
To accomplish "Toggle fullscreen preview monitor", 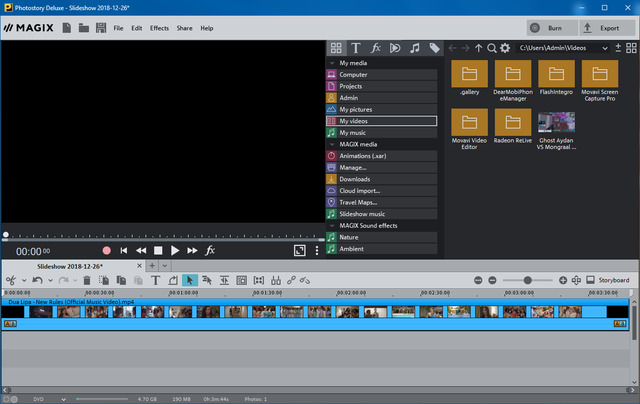I will click(300, 251).
